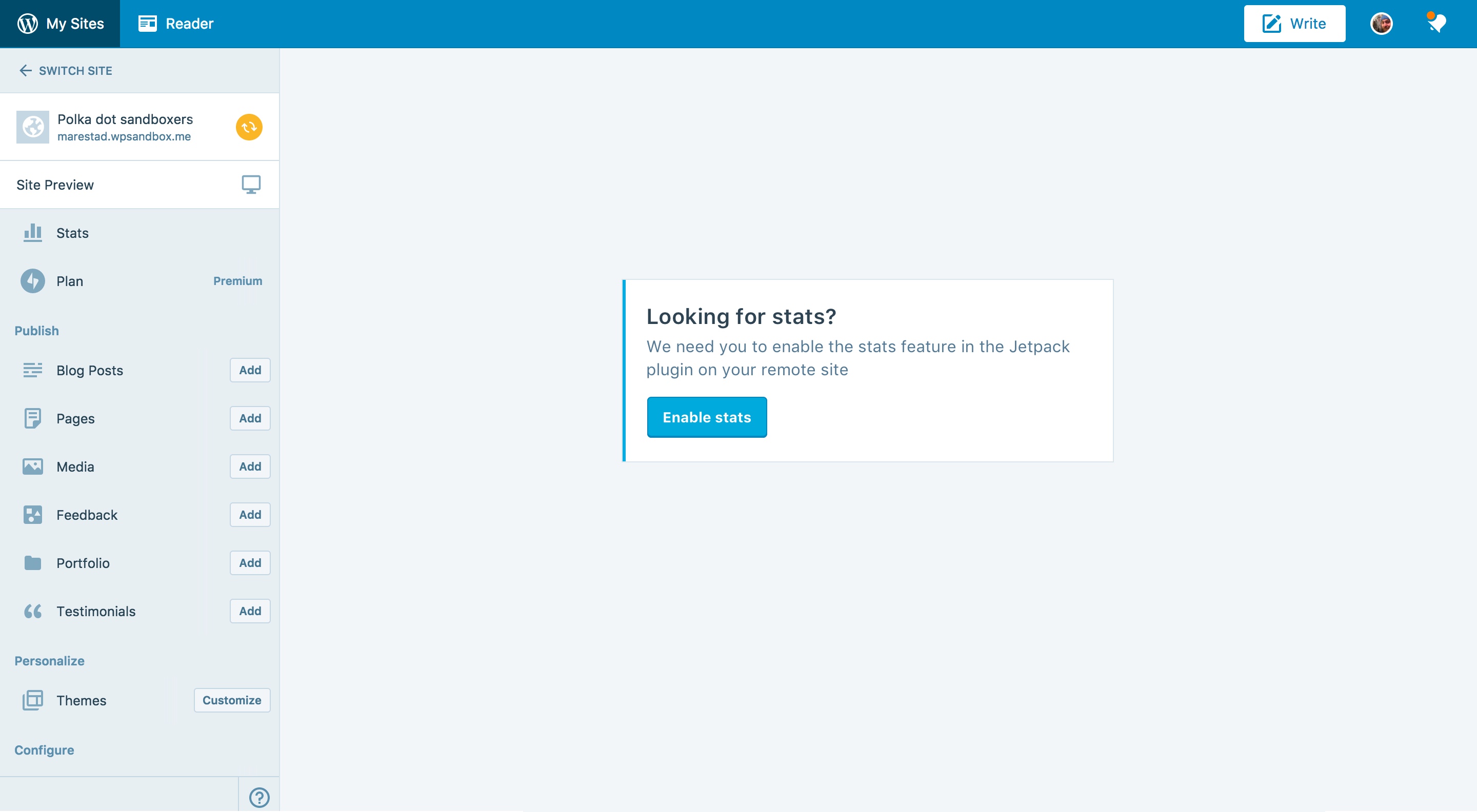Click the Site Preview label

55,185
